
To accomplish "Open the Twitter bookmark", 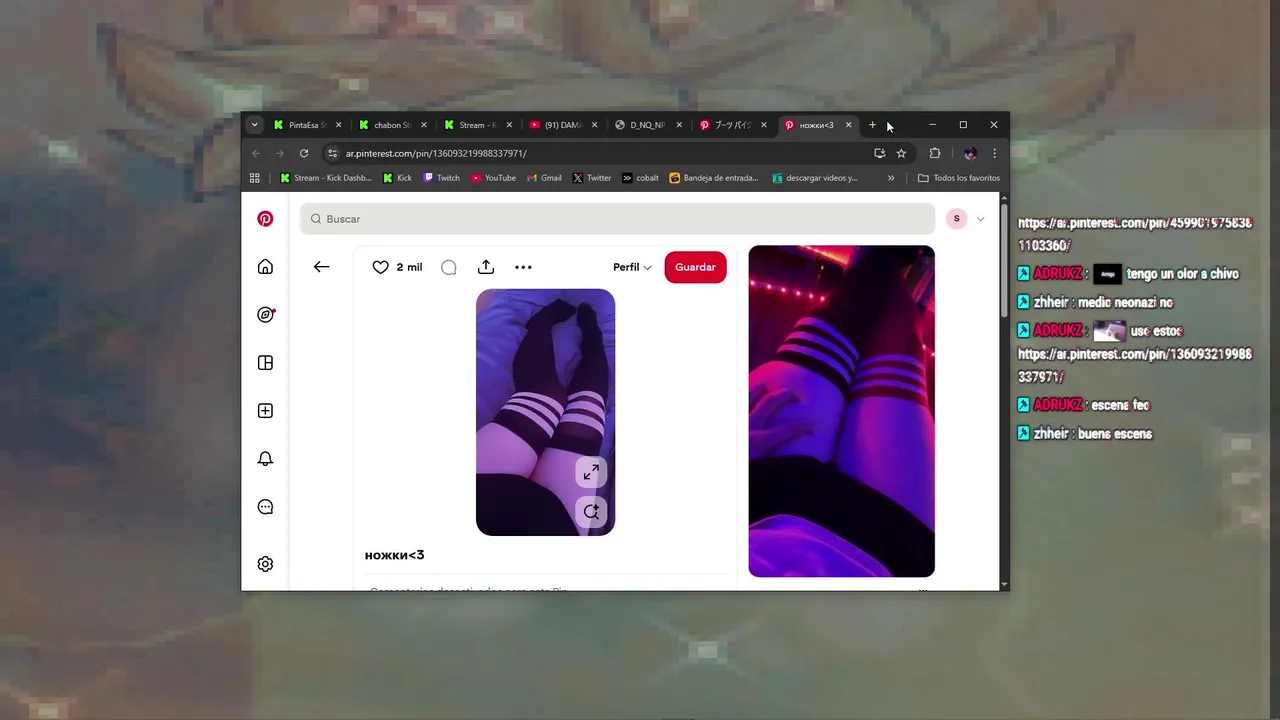I will [x=592, y=178].
